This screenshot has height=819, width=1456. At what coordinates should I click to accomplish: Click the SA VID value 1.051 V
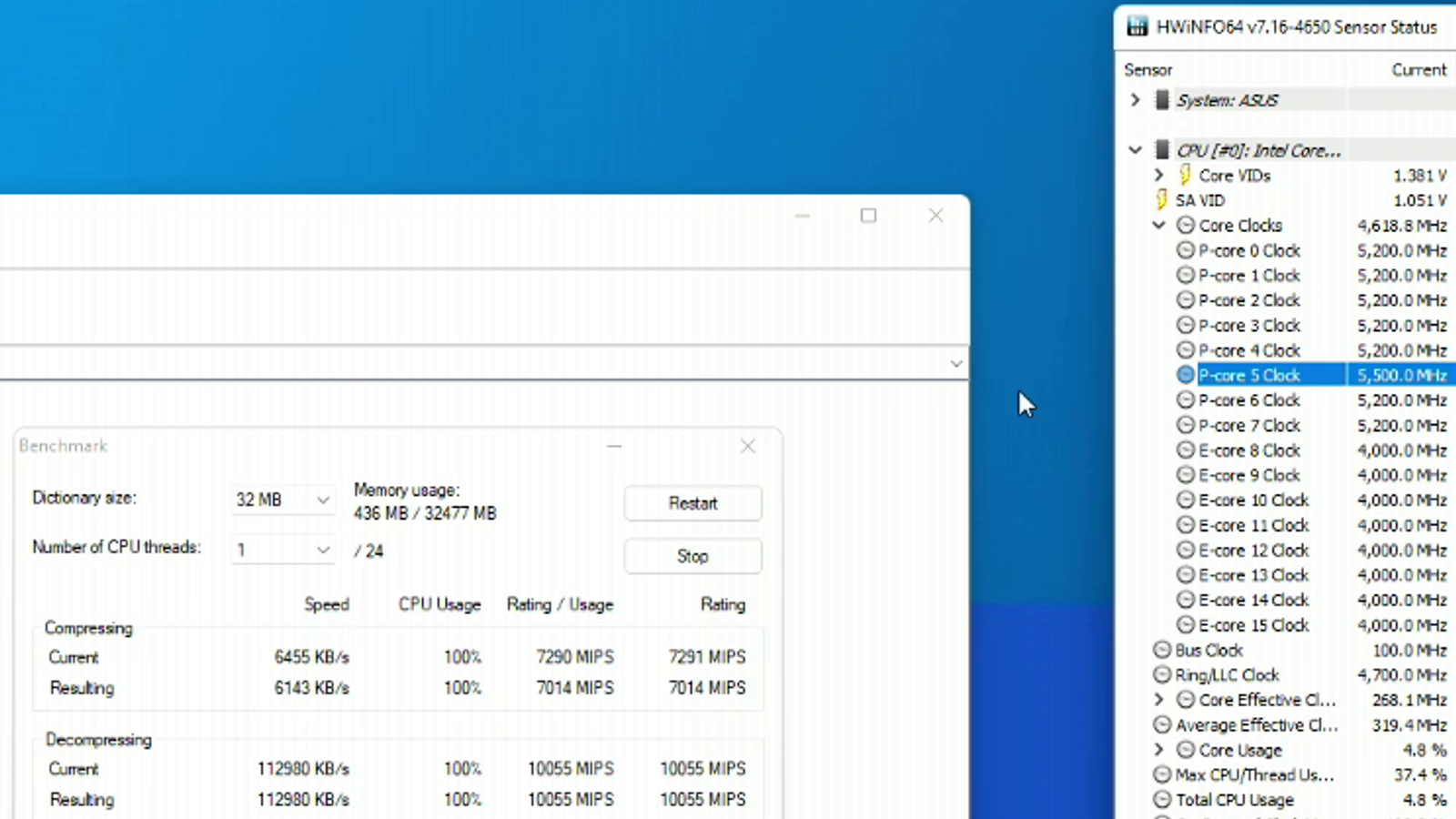pyautogui.click(x=1420, y=199)
